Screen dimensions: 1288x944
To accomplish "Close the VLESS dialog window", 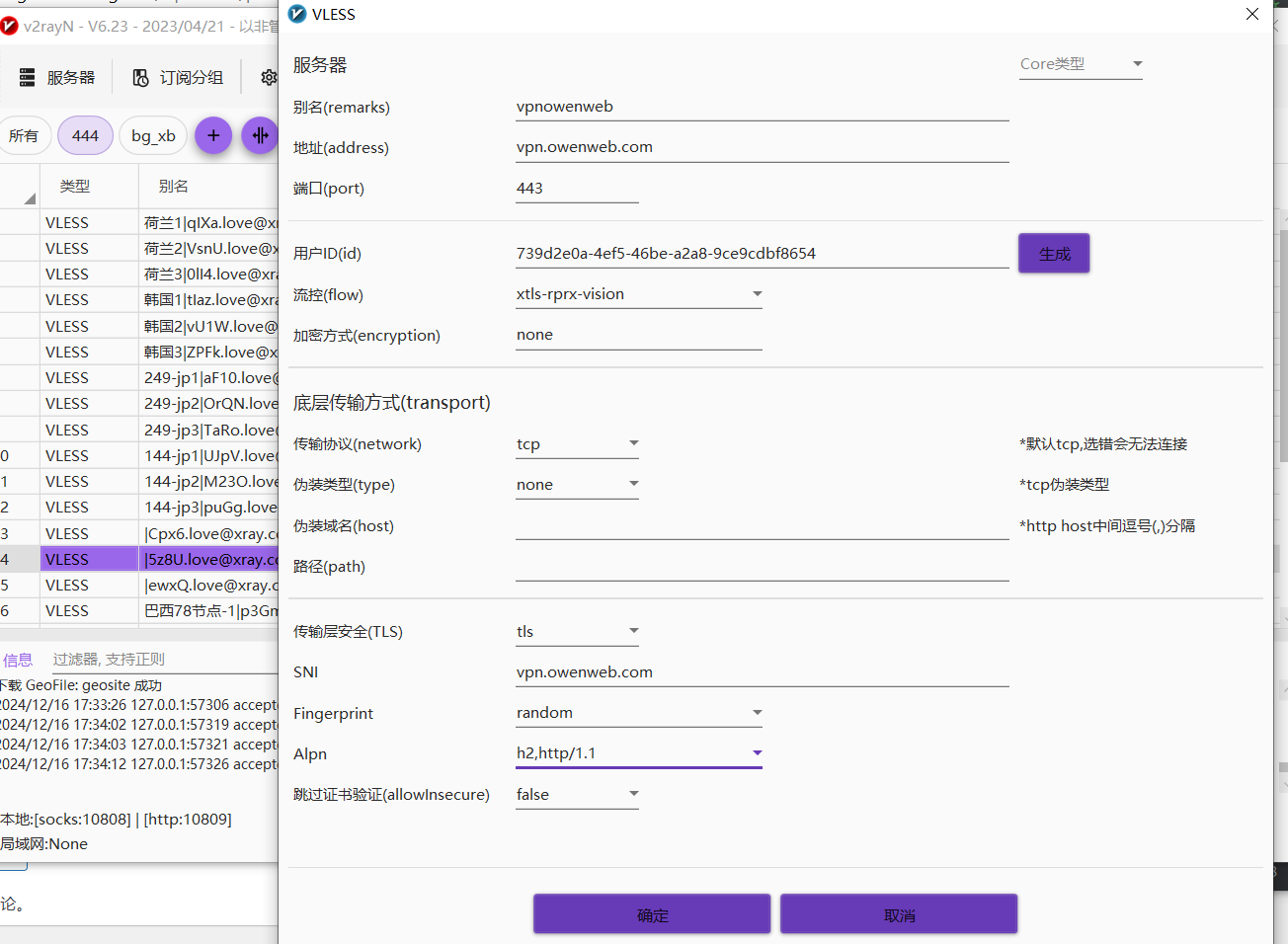I will (1251, 14).
